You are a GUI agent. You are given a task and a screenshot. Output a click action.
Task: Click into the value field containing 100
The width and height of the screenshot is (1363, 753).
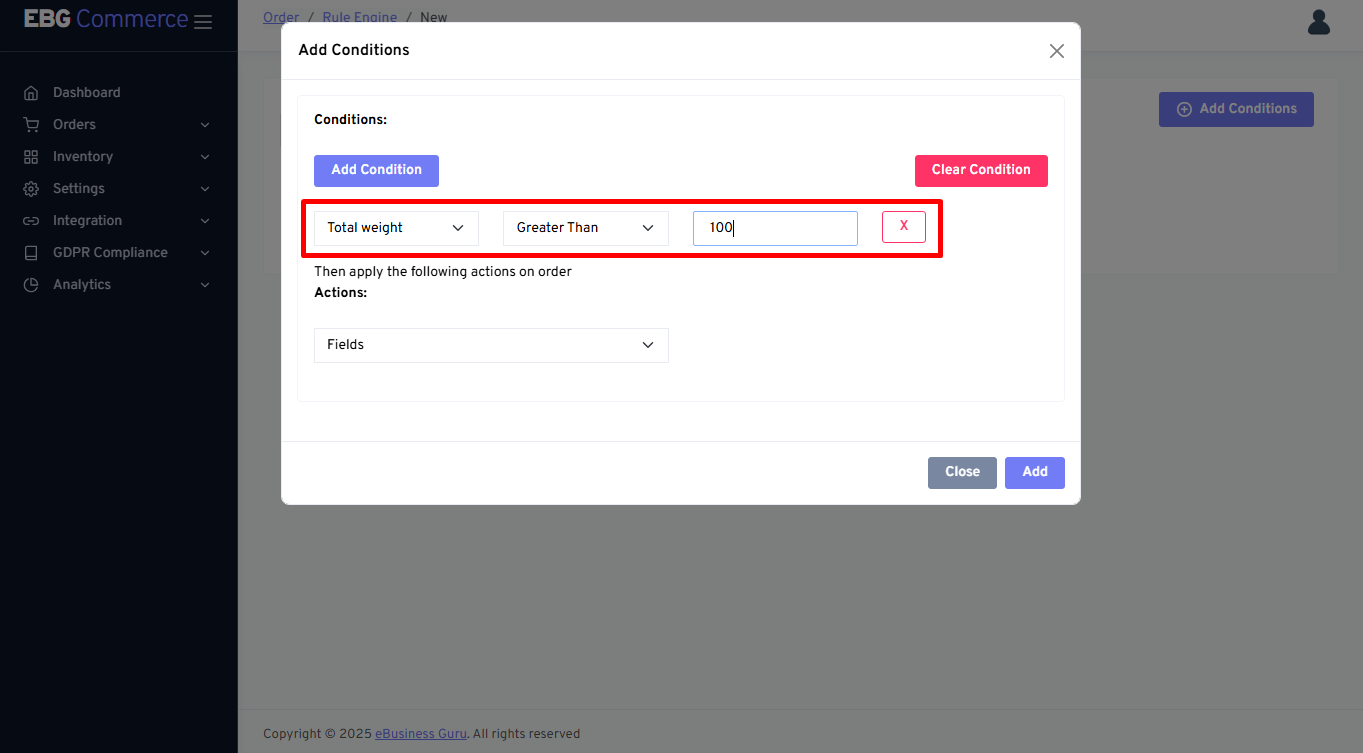[x=775, y=228]
